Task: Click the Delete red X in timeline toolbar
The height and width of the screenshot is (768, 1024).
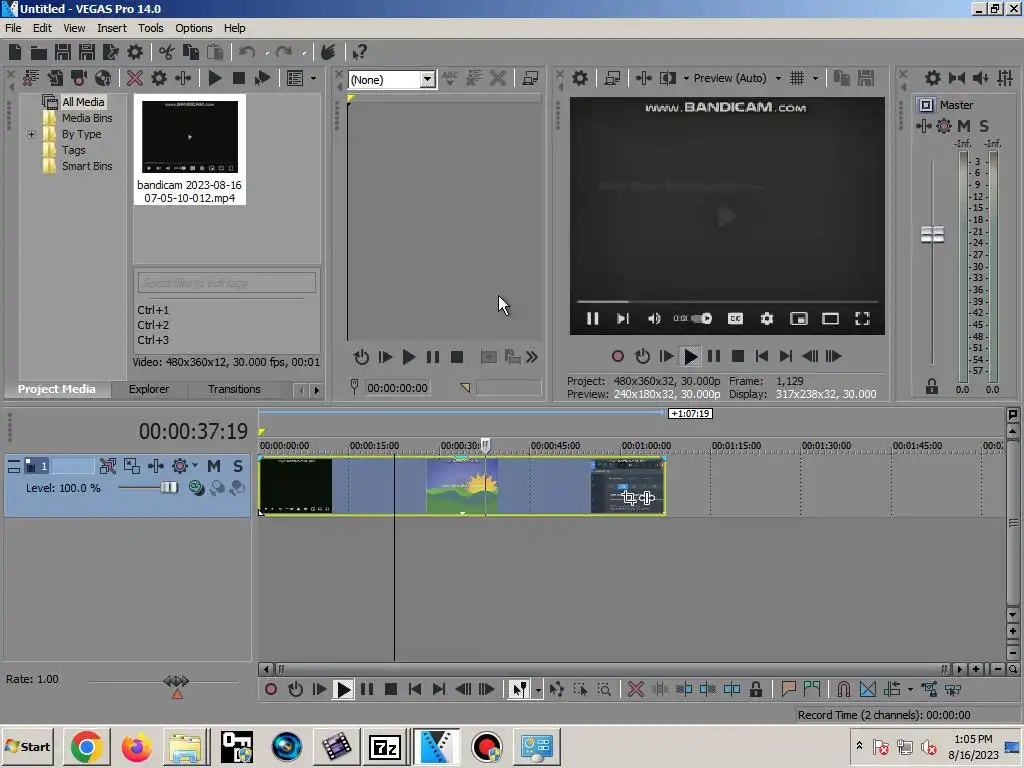Action: click(635, 689)
